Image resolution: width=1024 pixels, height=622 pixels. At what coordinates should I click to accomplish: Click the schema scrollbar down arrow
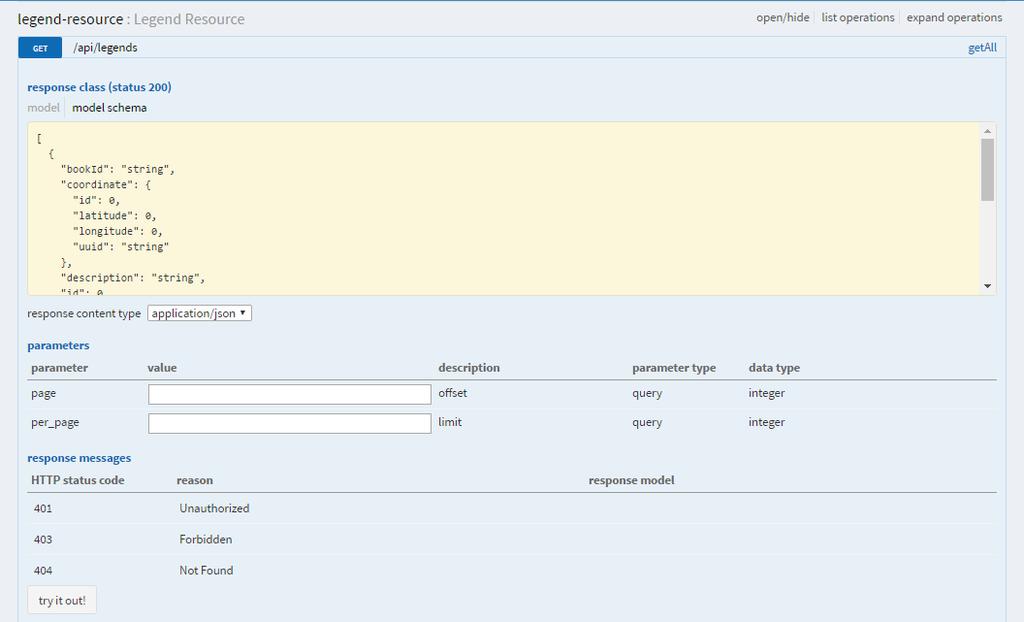(987, 286)
